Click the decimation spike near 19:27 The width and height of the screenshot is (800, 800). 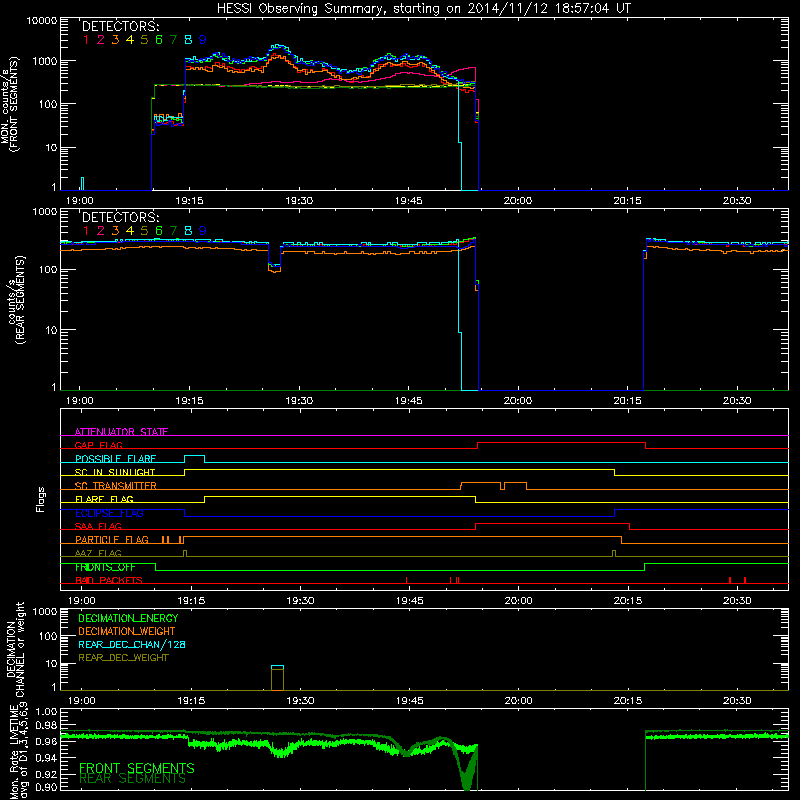click(277, 678)
